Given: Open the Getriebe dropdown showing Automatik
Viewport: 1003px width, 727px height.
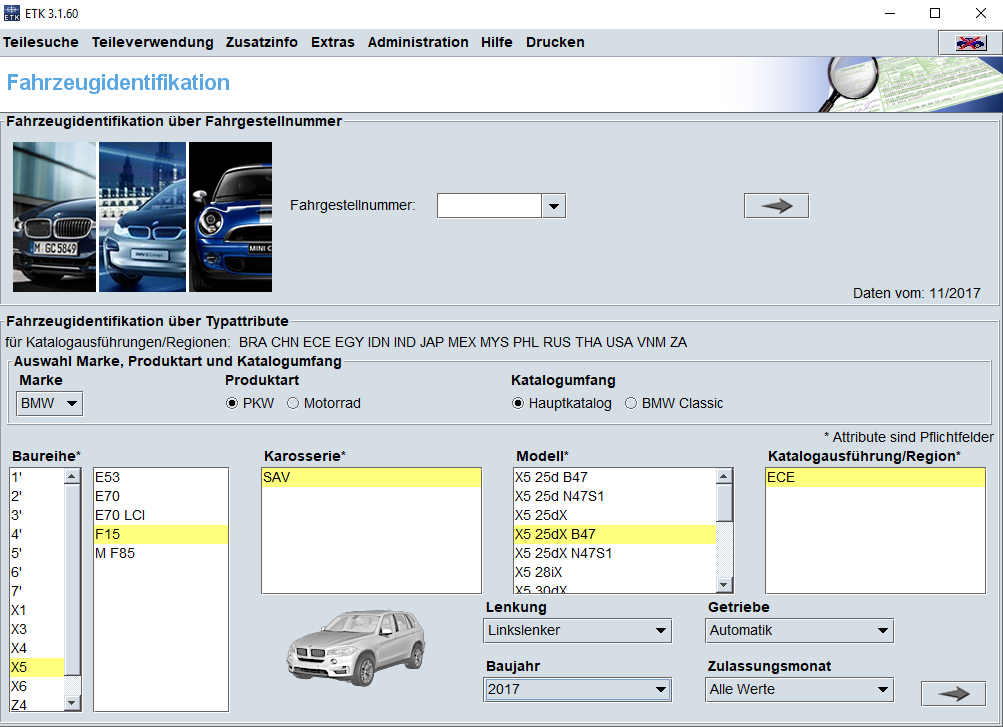Looking at the screenshot, I should pyautogui.click(x=883, y=631).
